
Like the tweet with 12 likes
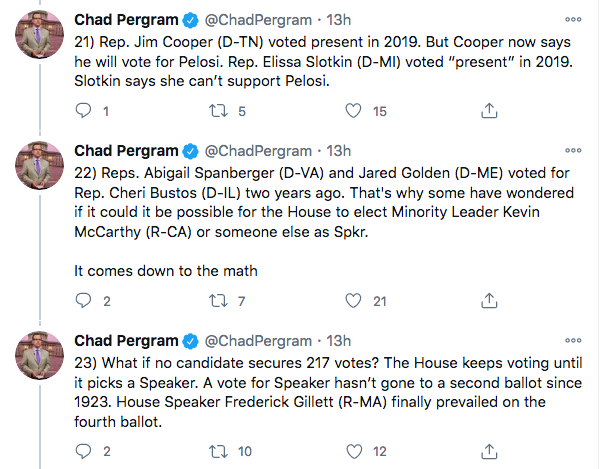coord(354,451)
